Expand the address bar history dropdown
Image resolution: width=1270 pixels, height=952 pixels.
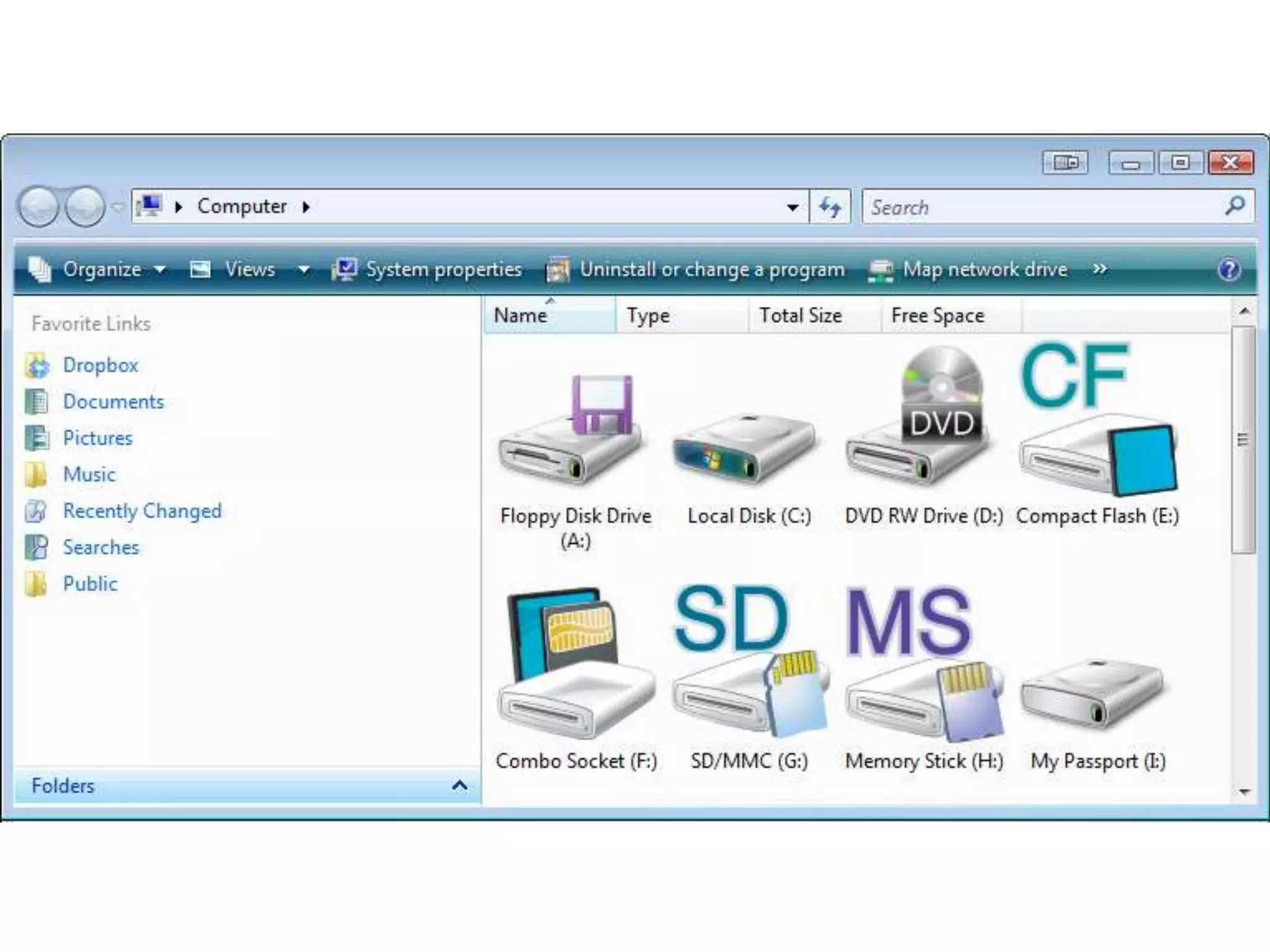click(793, 207)
